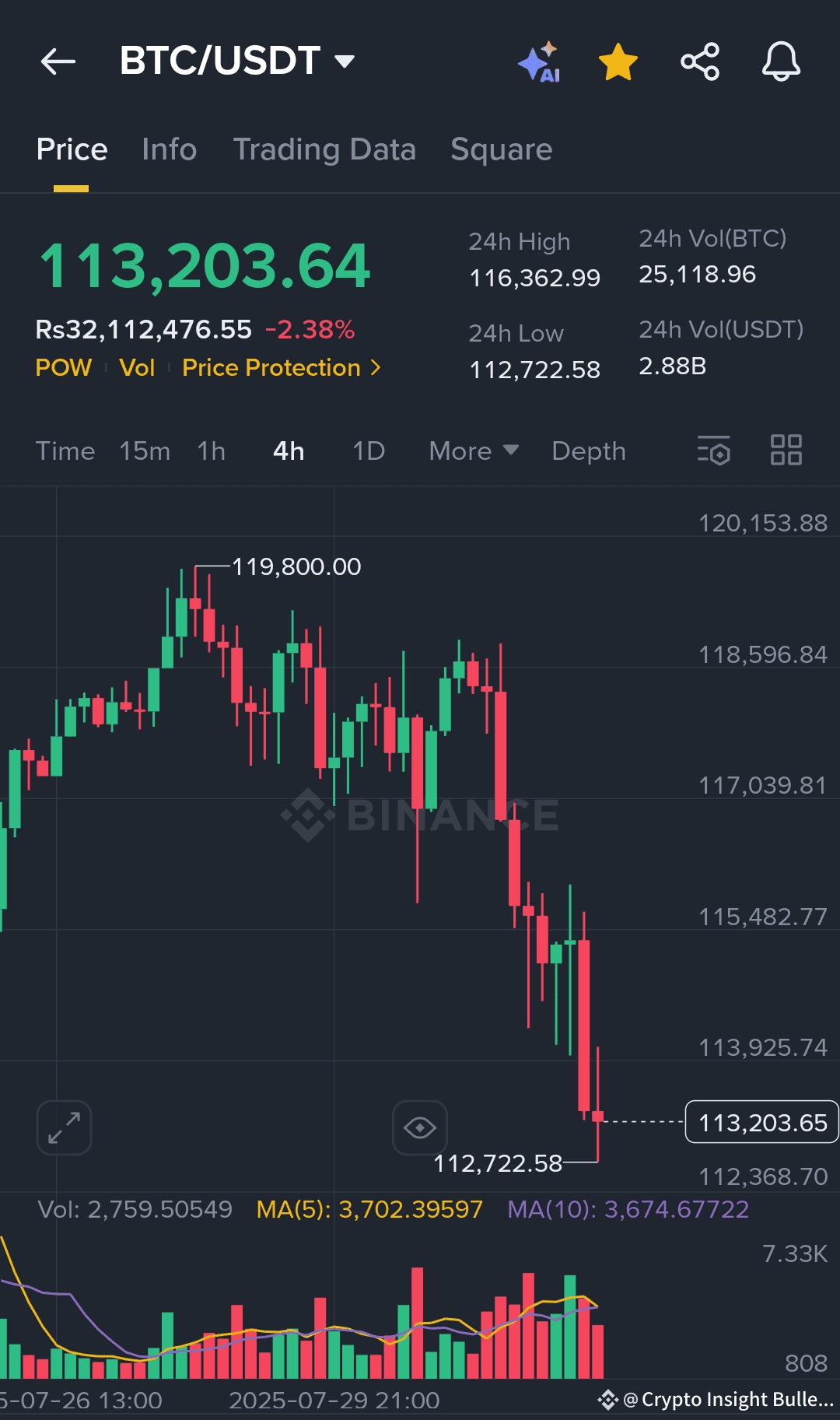Image resolution: width=840 pixels, height=1420 pixels.
Task: Open Price Protection details chevron
Action: coord(376,367)
